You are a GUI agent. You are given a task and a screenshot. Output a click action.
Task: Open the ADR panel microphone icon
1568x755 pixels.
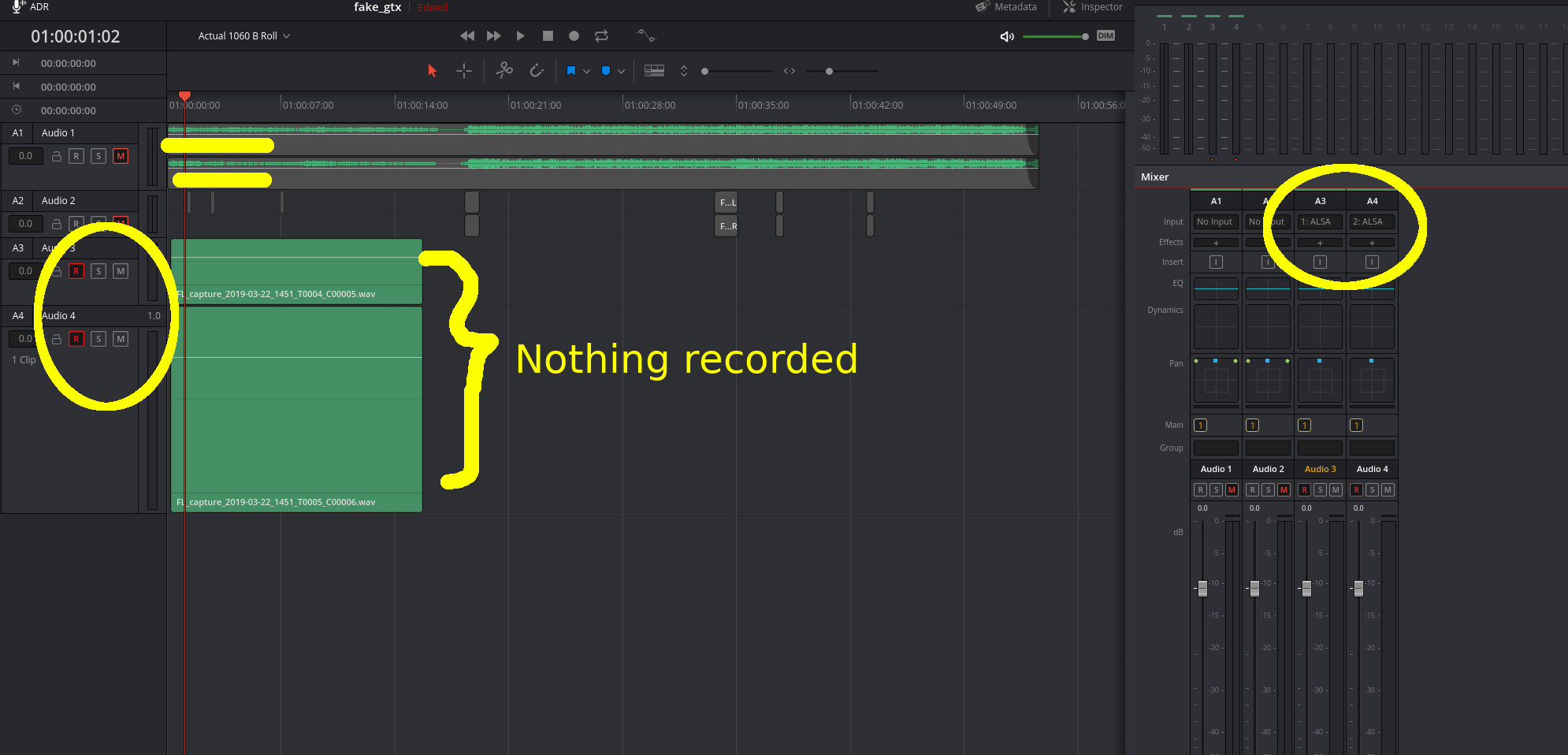(17, 7)
